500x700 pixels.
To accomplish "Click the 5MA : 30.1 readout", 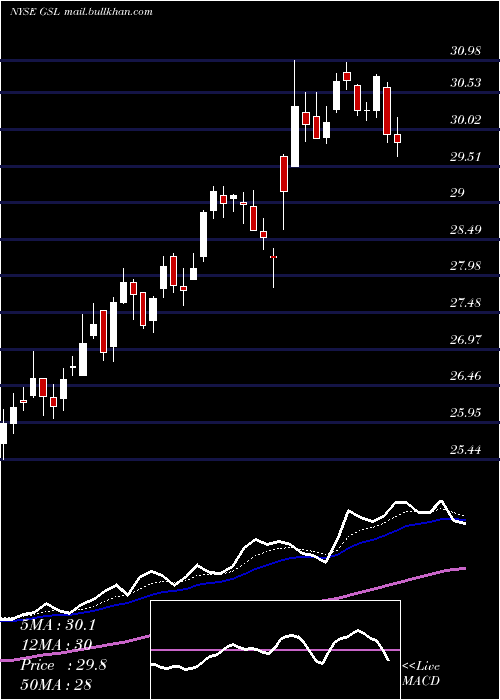I will click(58, 625).
